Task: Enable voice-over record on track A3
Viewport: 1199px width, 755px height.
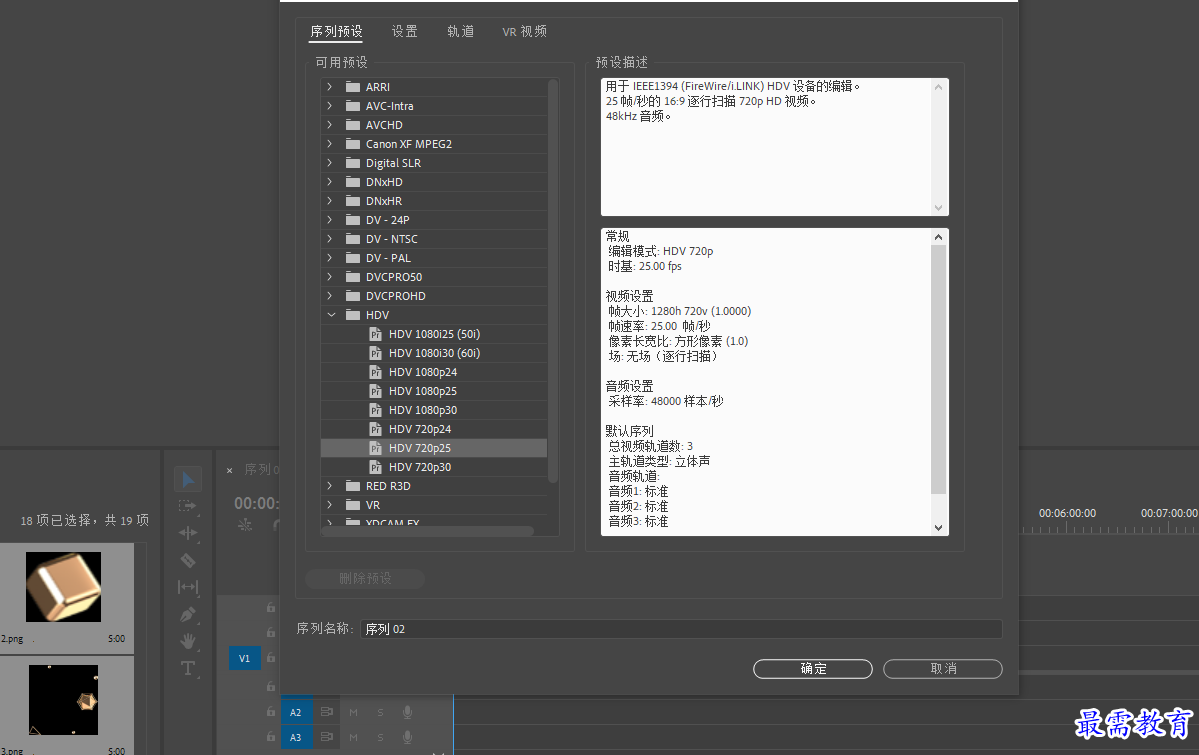Action: (408, 737)
